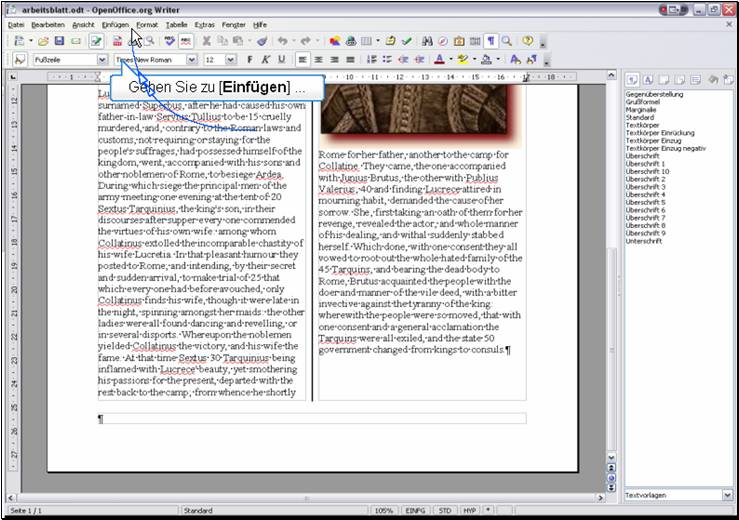Export directly as PDF icon
Screen dimensions: 739x520
(x=117, y=41)
